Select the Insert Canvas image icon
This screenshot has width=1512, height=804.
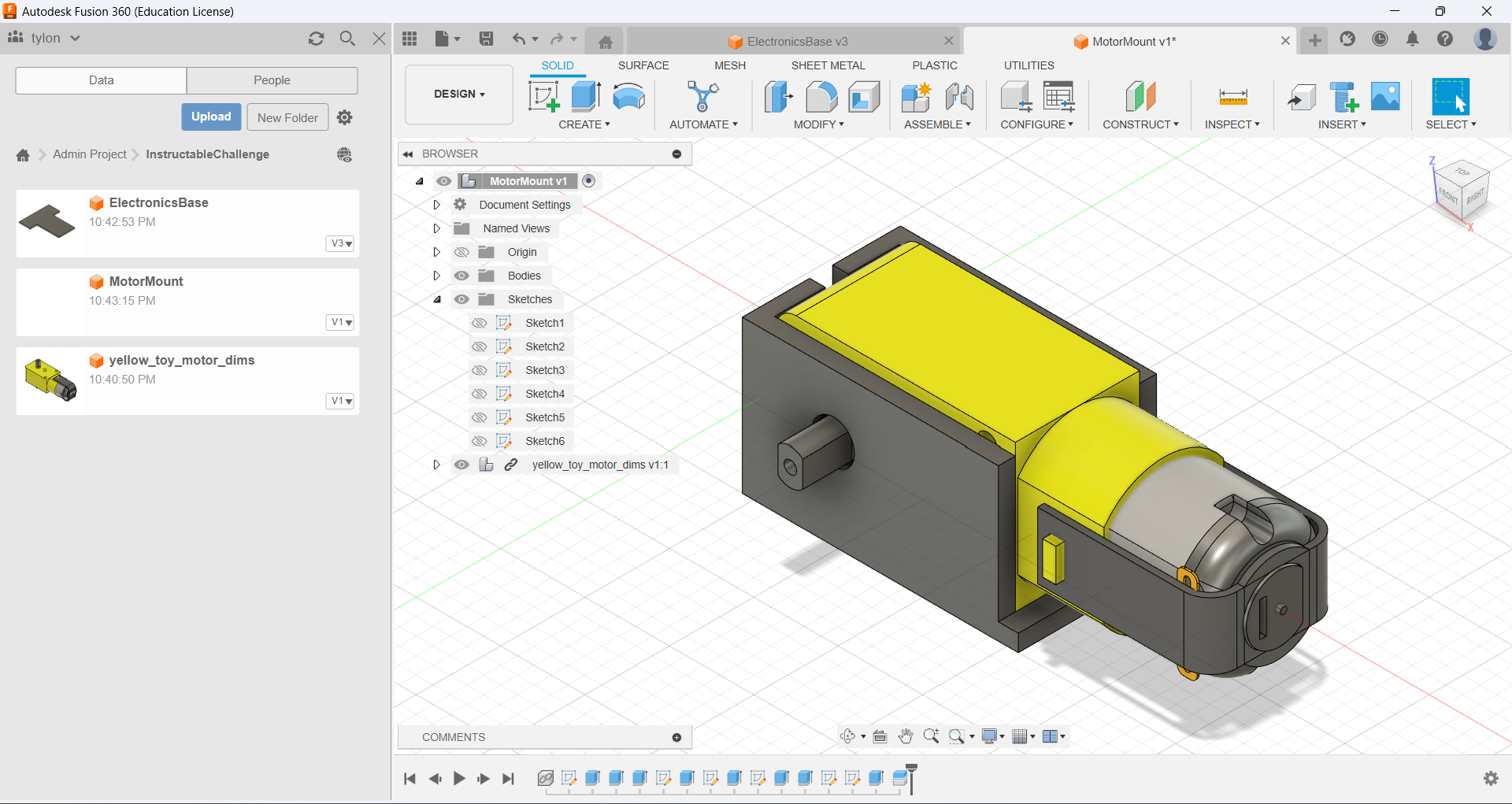pos(1385,96)
